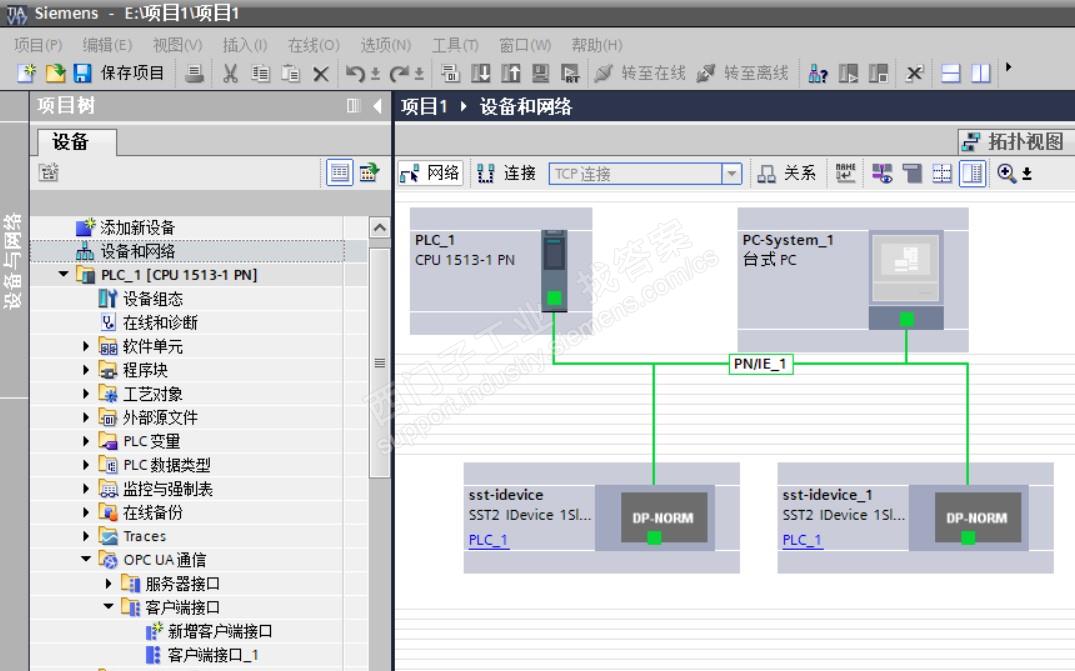
Task: Open the 选项(N) menu
Action: (x=386, y=45)
